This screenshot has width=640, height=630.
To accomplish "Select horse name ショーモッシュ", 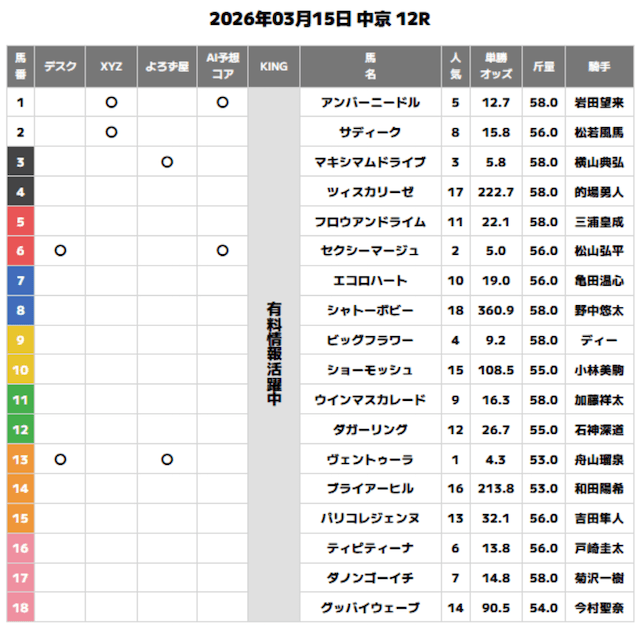I will [x=370, y=370].
